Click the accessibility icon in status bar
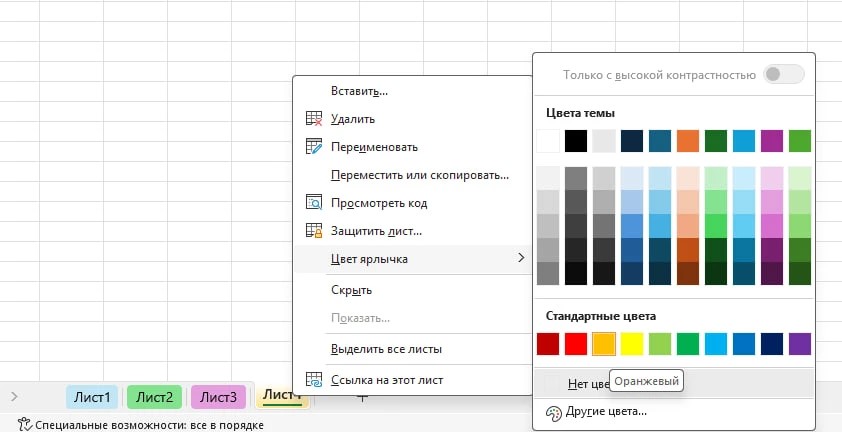842x432 pixels. pyautogui.click(x=23, y=424)
